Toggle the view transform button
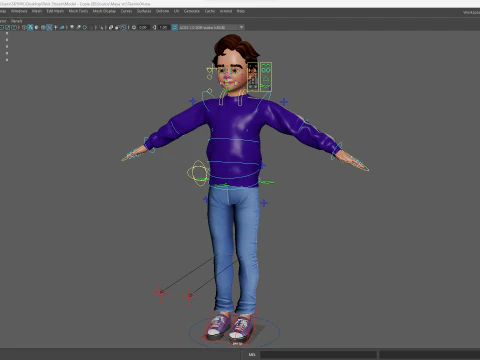The height and width of the screenshot is (360, 480). [x=174, y=27]
